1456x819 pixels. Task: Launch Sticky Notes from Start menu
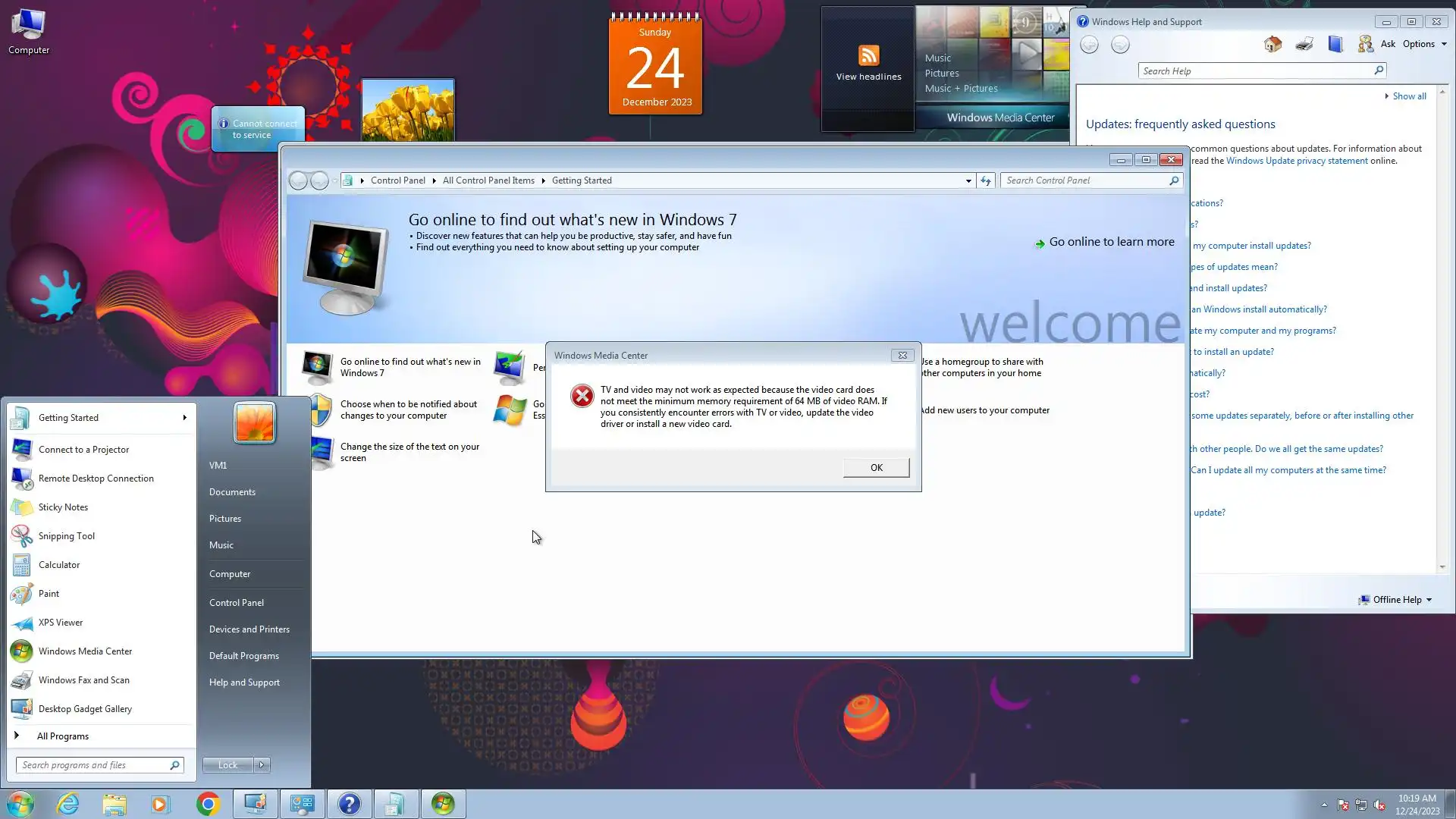[63, 507]
